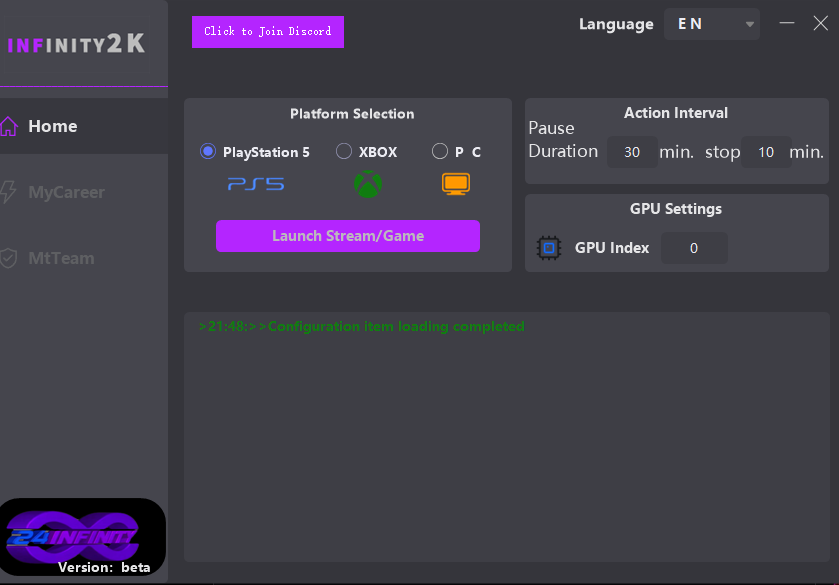Click the Click to Join Discord button
The image size is (839, 585).
point(268,31)
